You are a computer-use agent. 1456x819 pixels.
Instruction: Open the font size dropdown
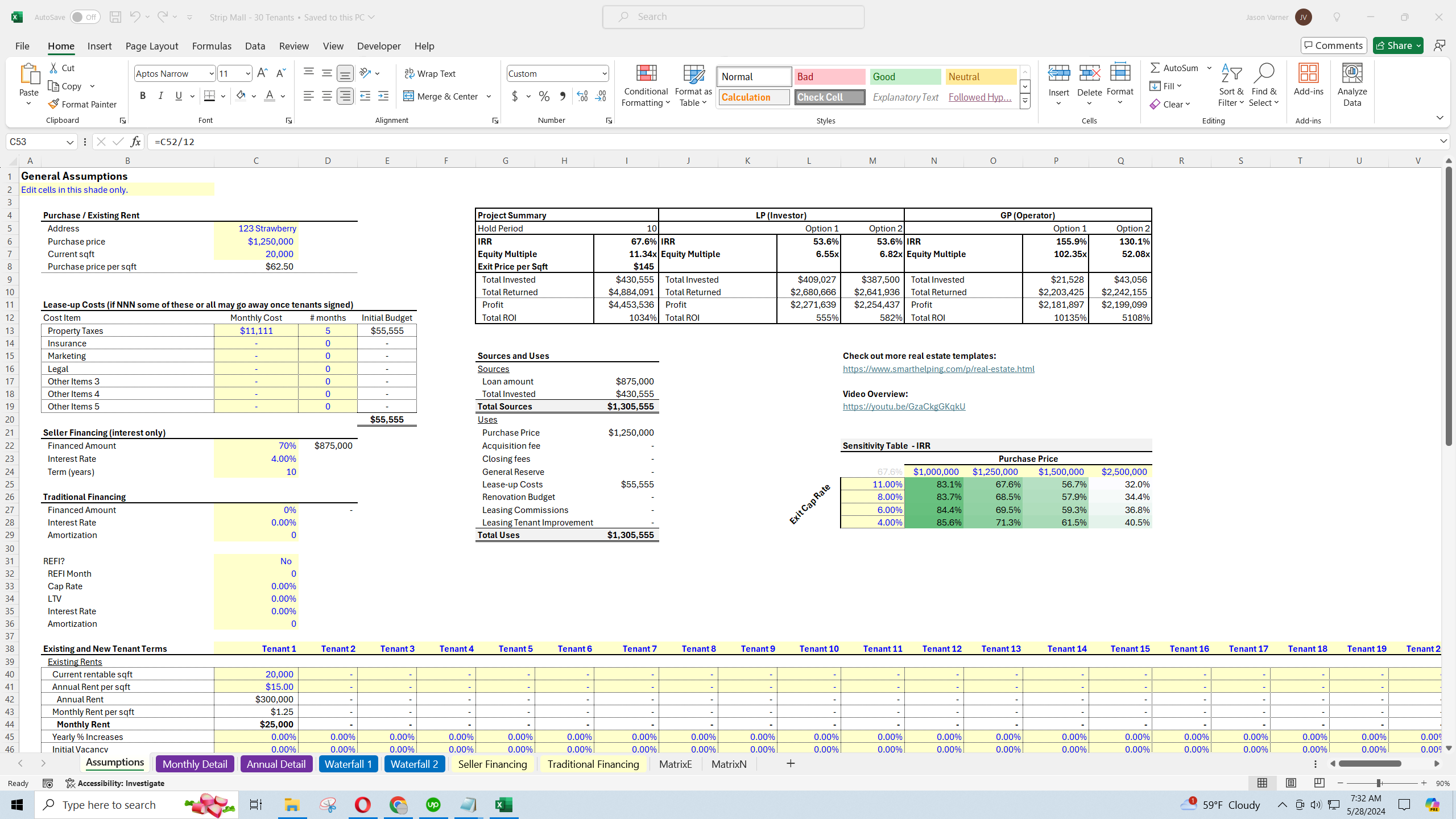[x=248, y=73]
